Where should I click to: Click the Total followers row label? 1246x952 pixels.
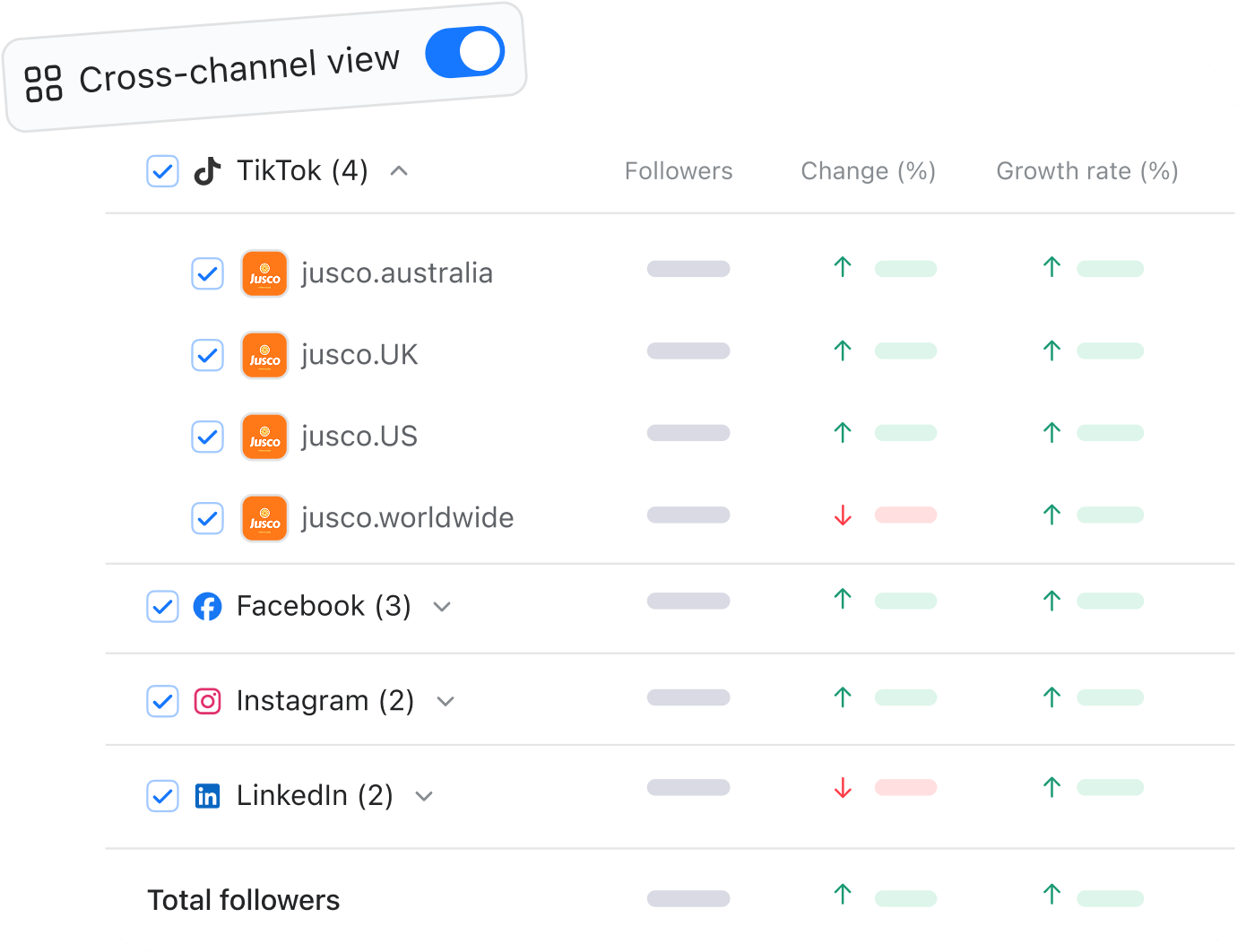tap(244, 900)
